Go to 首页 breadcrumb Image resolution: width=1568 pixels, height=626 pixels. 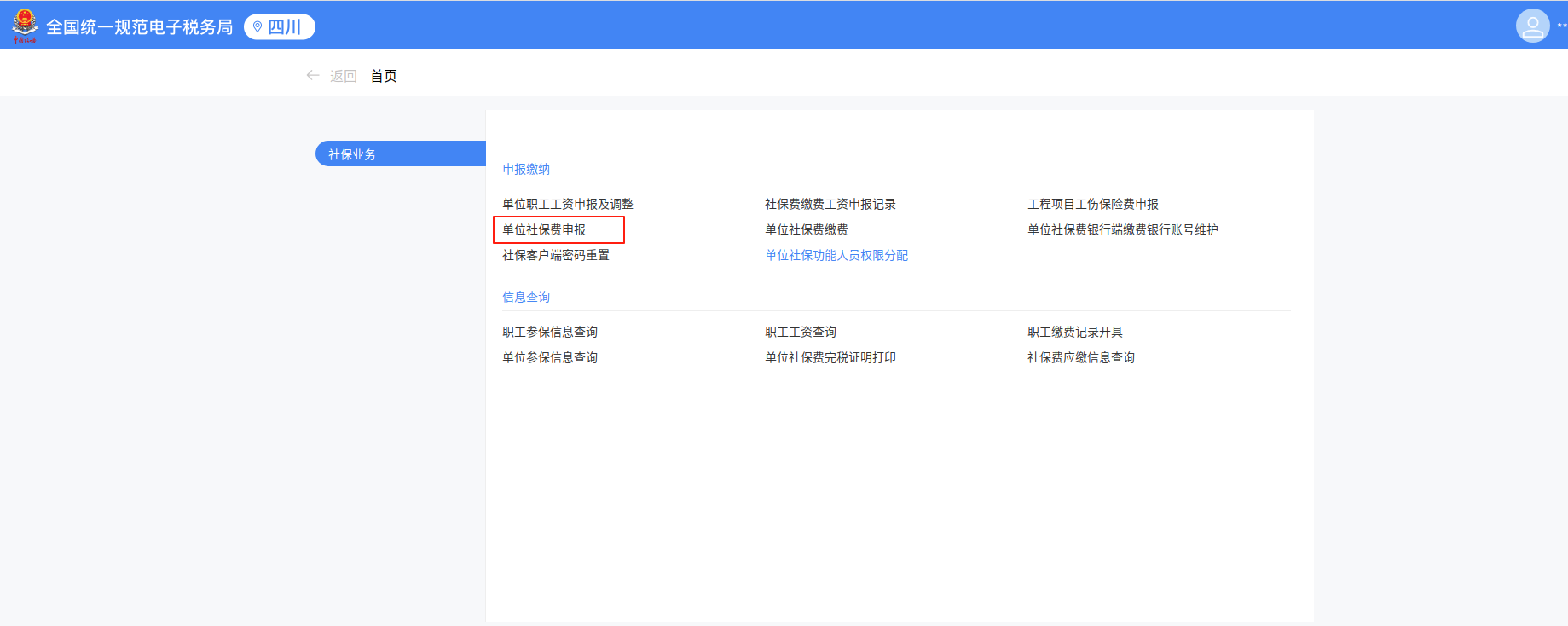[x=384, y=76]
